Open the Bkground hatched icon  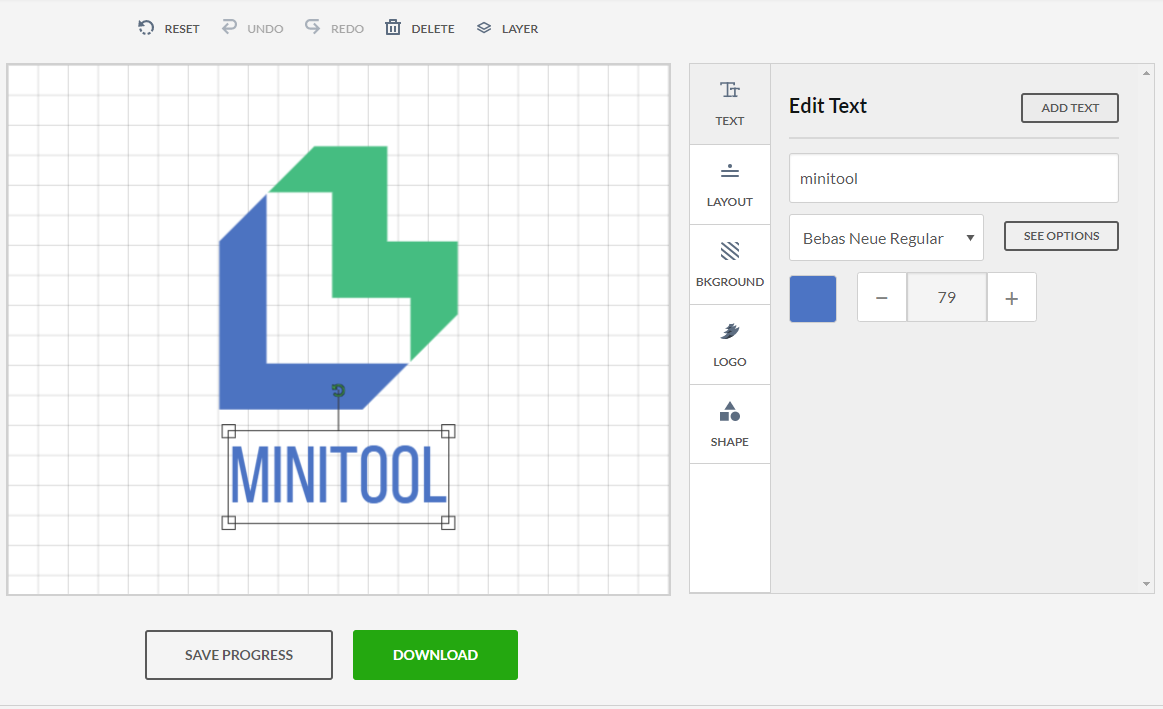[x=730, y=251]
